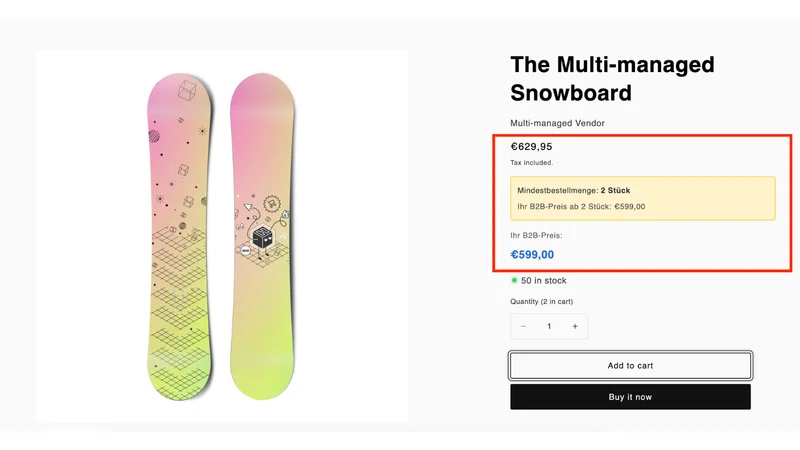
Task: Click The Multi-managed Snowboard title
Action: (612, 79)
